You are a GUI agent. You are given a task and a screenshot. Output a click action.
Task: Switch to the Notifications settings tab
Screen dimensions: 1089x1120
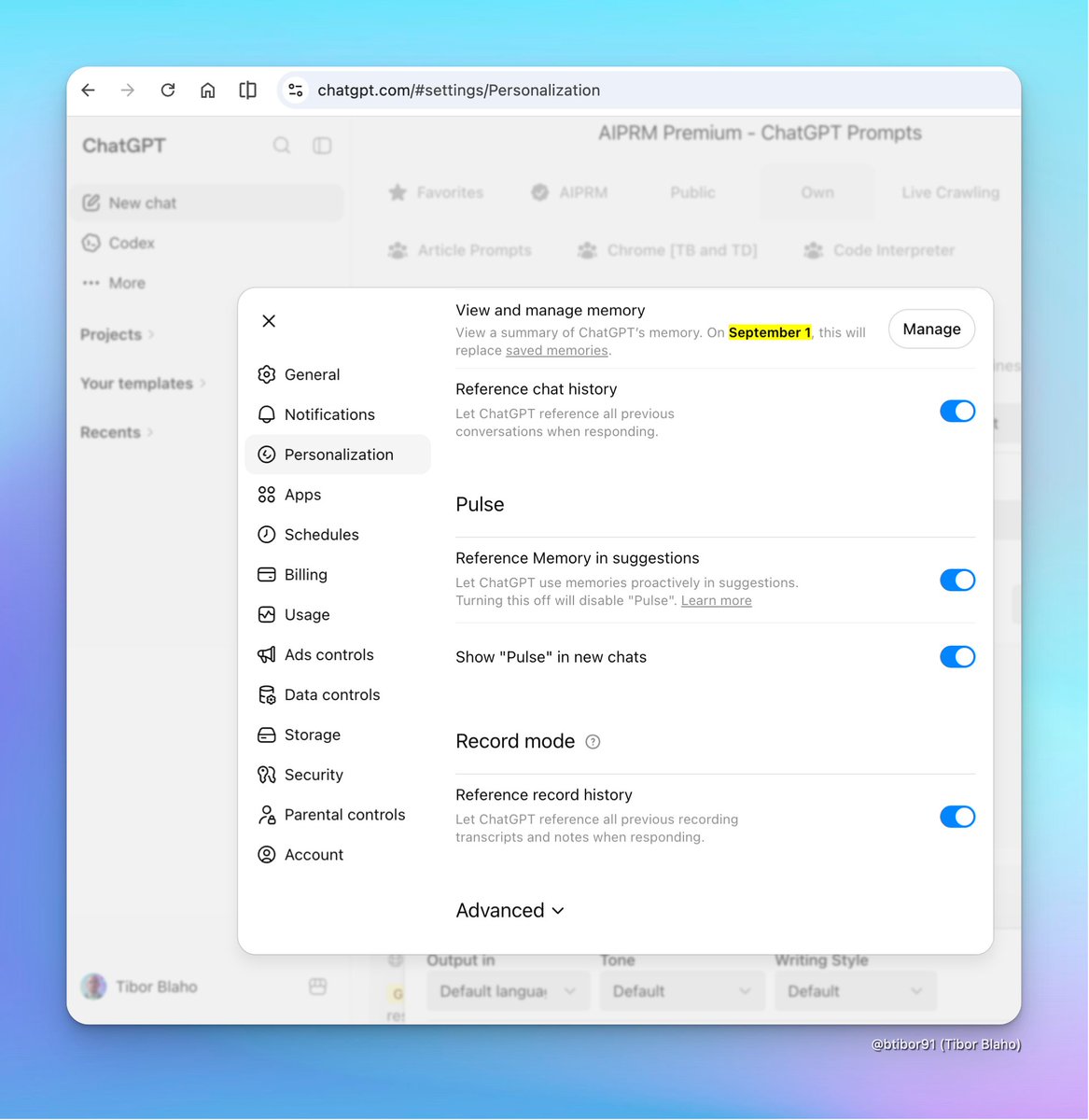(x=338, y=414)
